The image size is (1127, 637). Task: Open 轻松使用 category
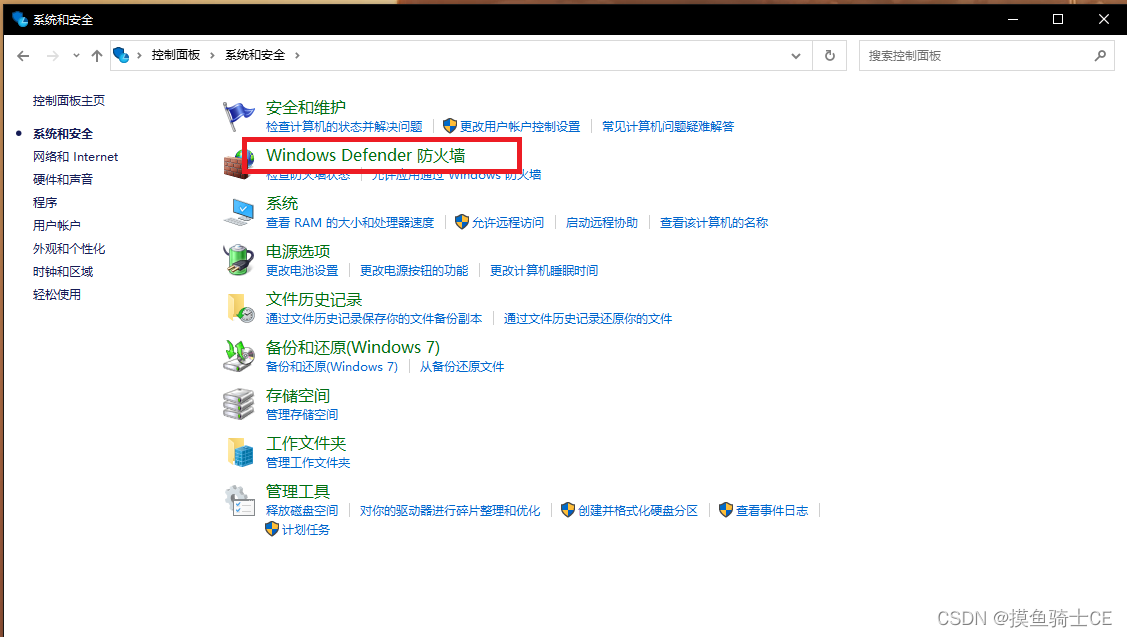click(x=57, y=295)
